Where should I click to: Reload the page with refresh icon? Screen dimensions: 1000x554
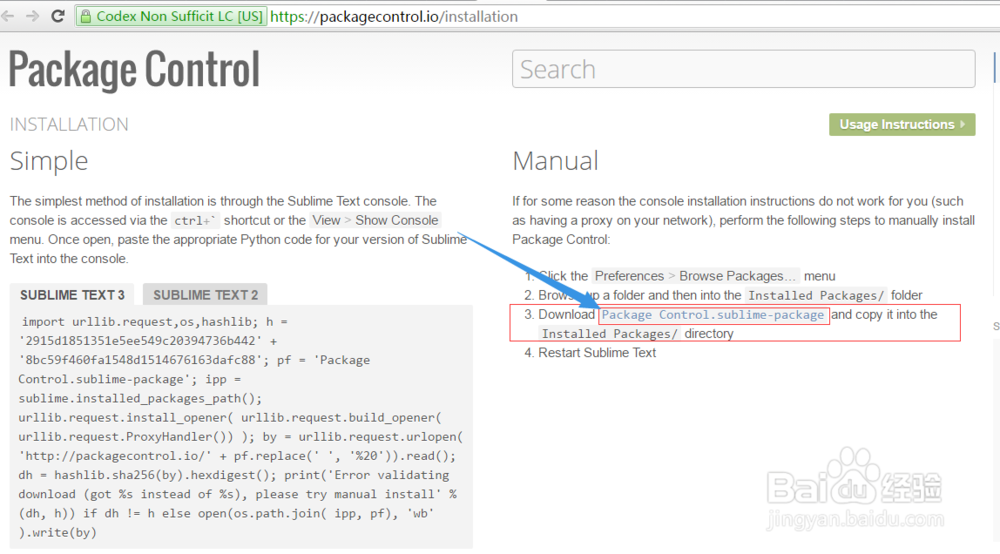58,16
